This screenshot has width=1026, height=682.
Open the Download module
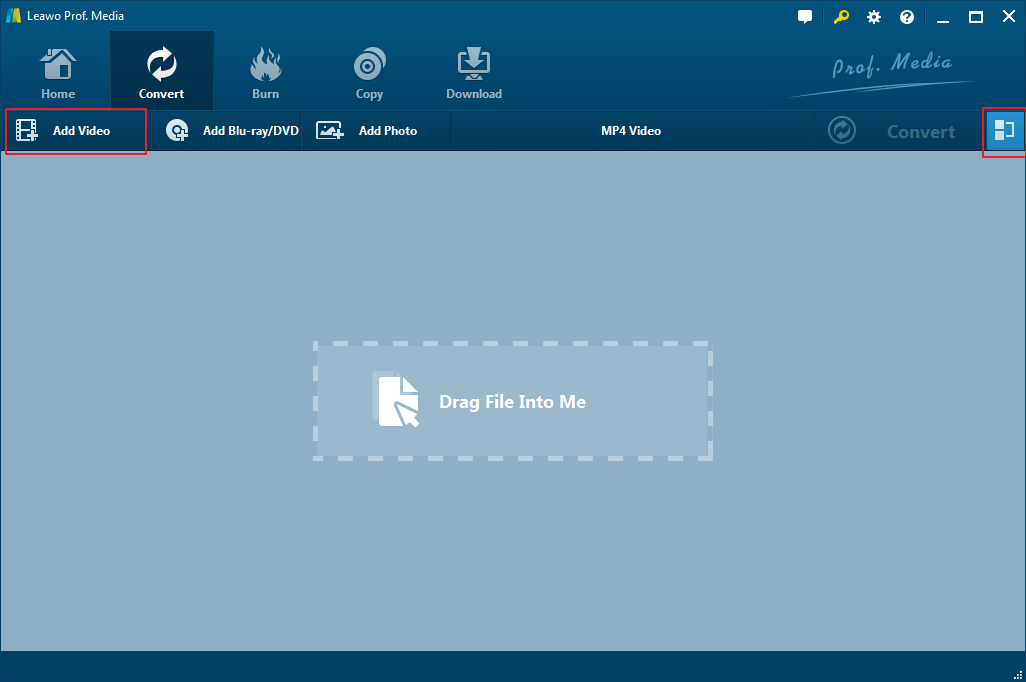pos(474,73)
